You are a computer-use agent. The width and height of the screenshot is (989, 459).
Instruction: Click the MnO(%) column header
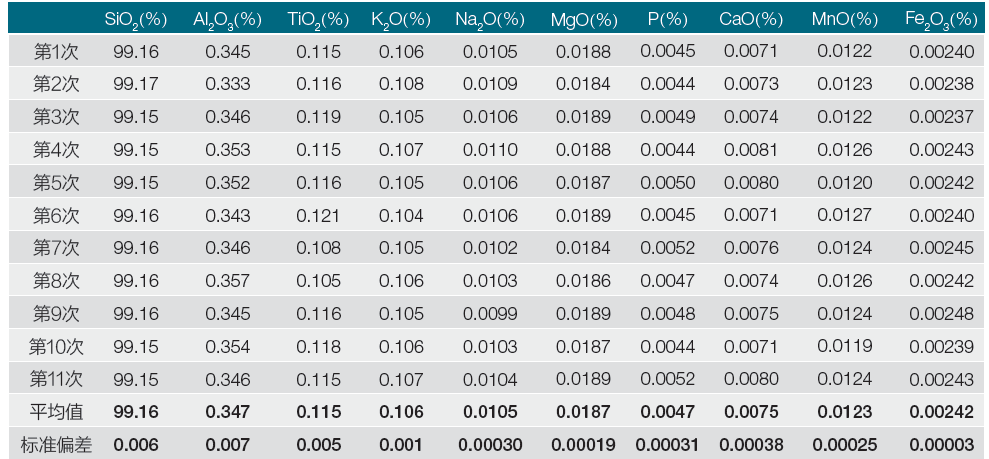[x=844, y=20]
